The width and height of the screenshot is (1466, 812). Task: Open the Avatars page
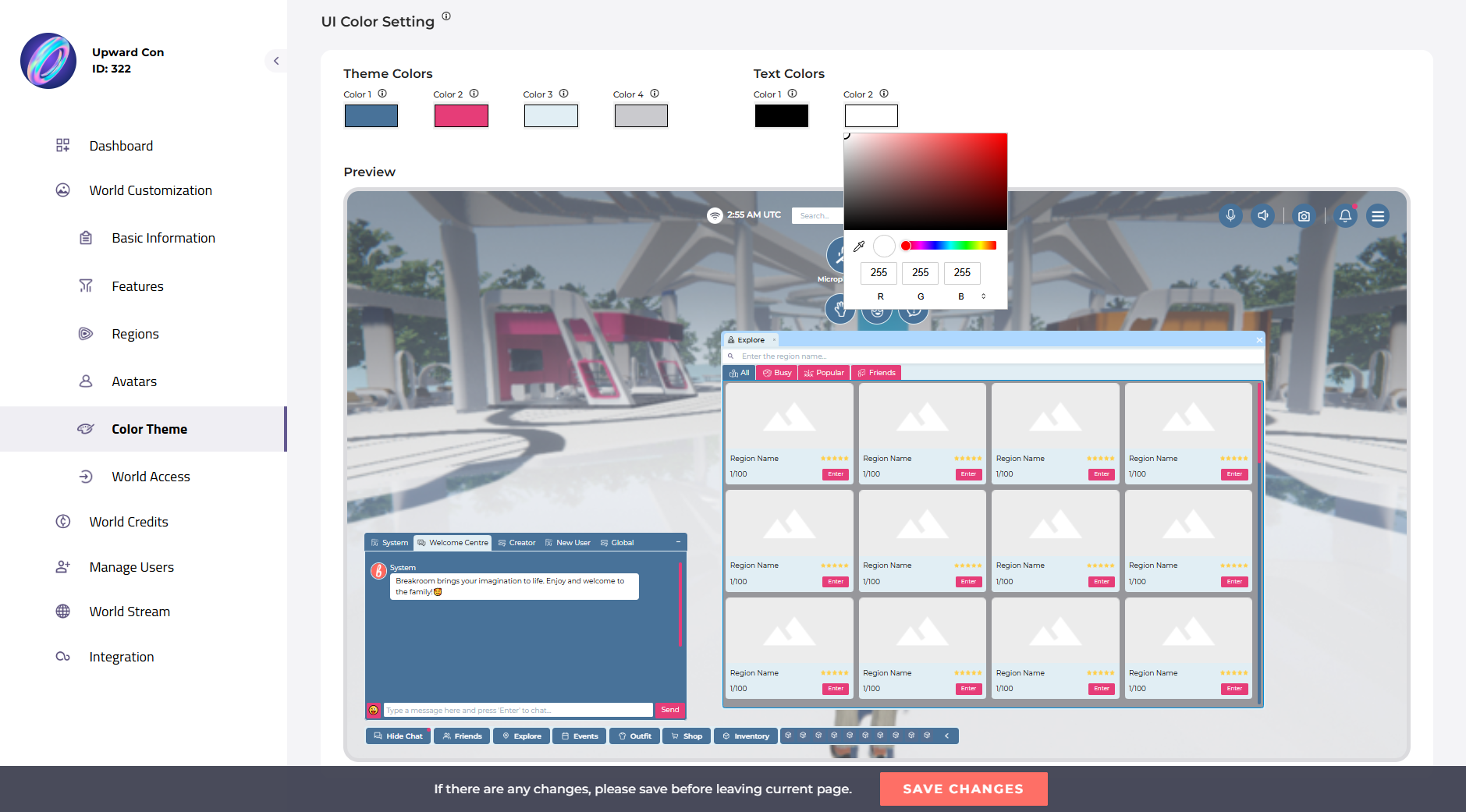[x=134, y=381]
